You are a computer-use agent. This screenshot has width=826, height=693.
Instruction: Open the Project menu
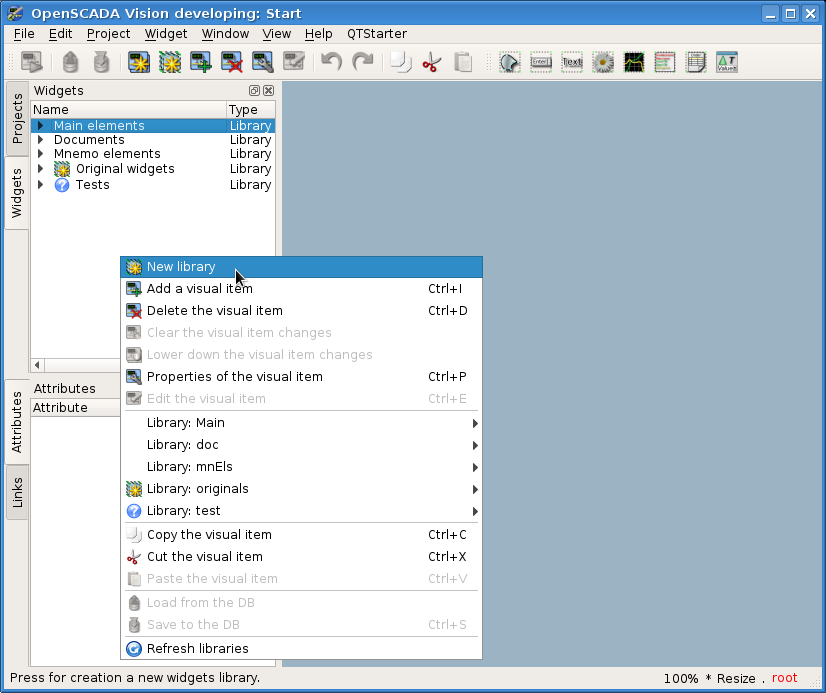point(109,34)
